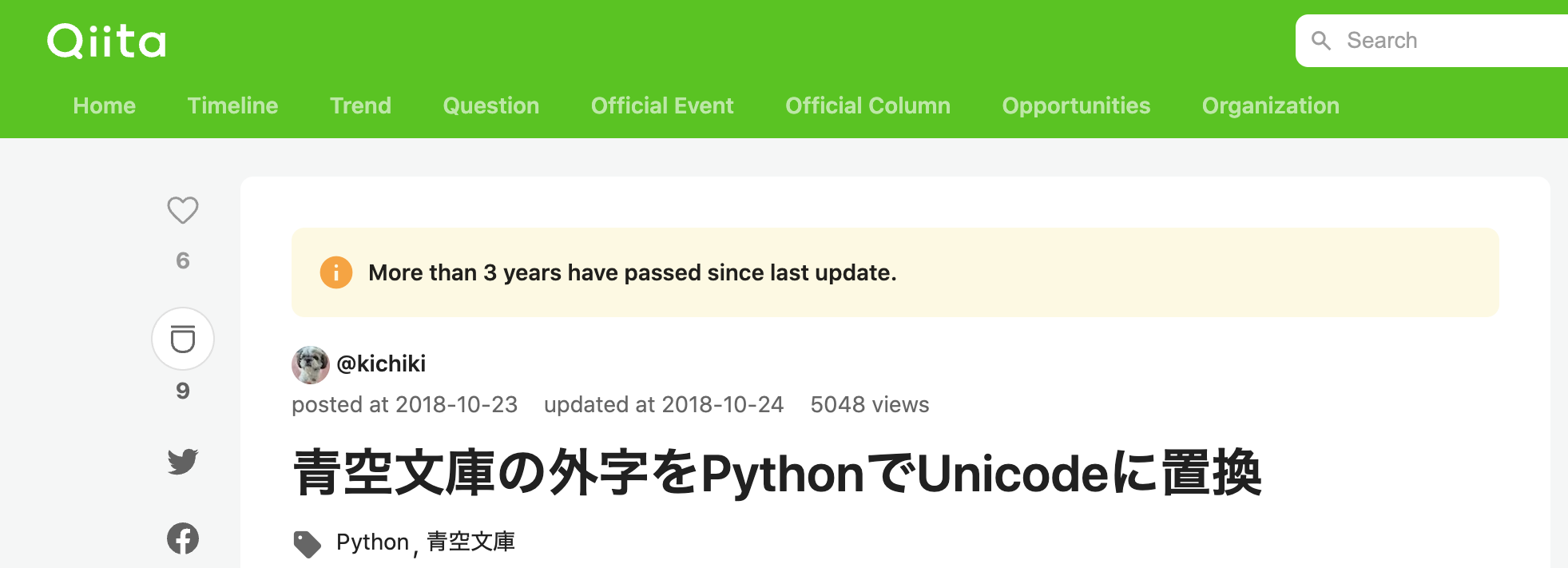Select the Official Column tab

click(868, 105)
